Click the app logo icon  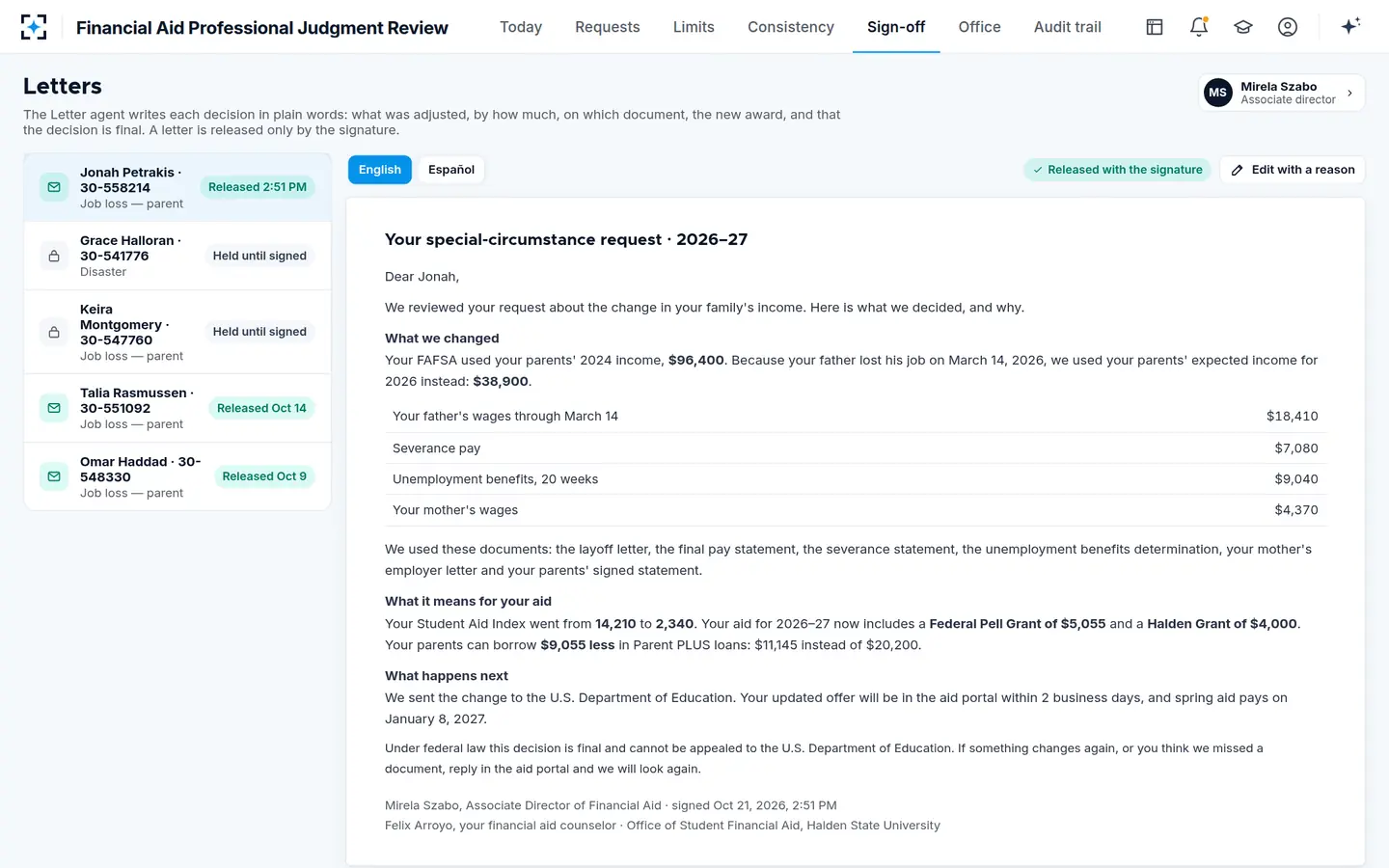pyautogui.click(x=34, y=27)
